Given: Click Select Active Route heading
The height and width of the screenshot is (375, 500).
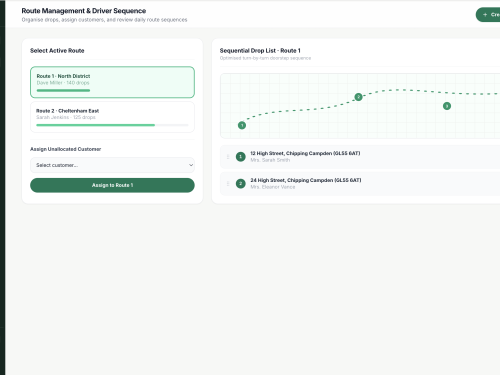Looking at the screenshot, I should tap(57, 51).
